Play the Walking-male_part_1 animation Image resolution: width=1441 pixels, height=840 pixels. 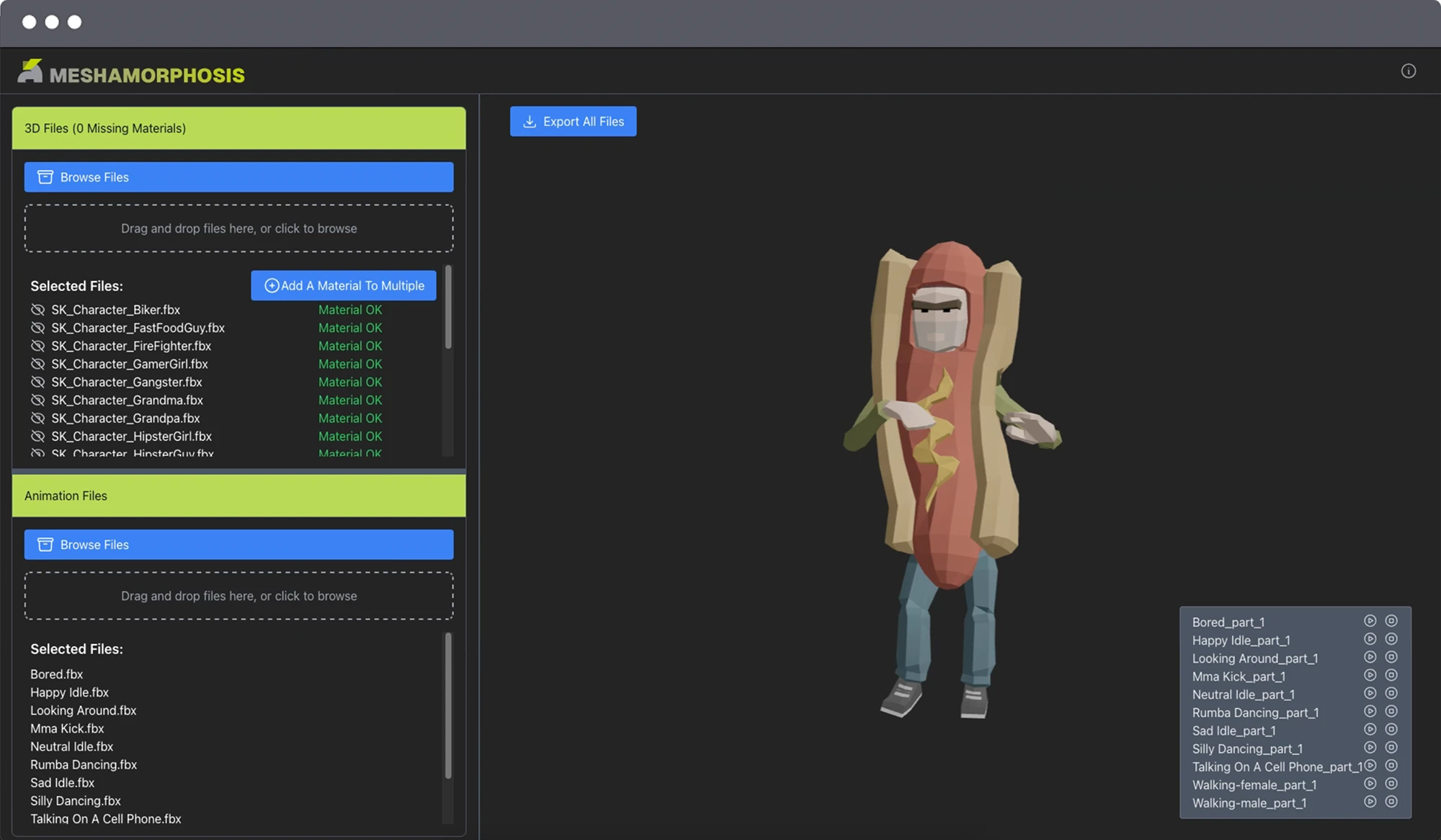click(x=1370, y=802)
